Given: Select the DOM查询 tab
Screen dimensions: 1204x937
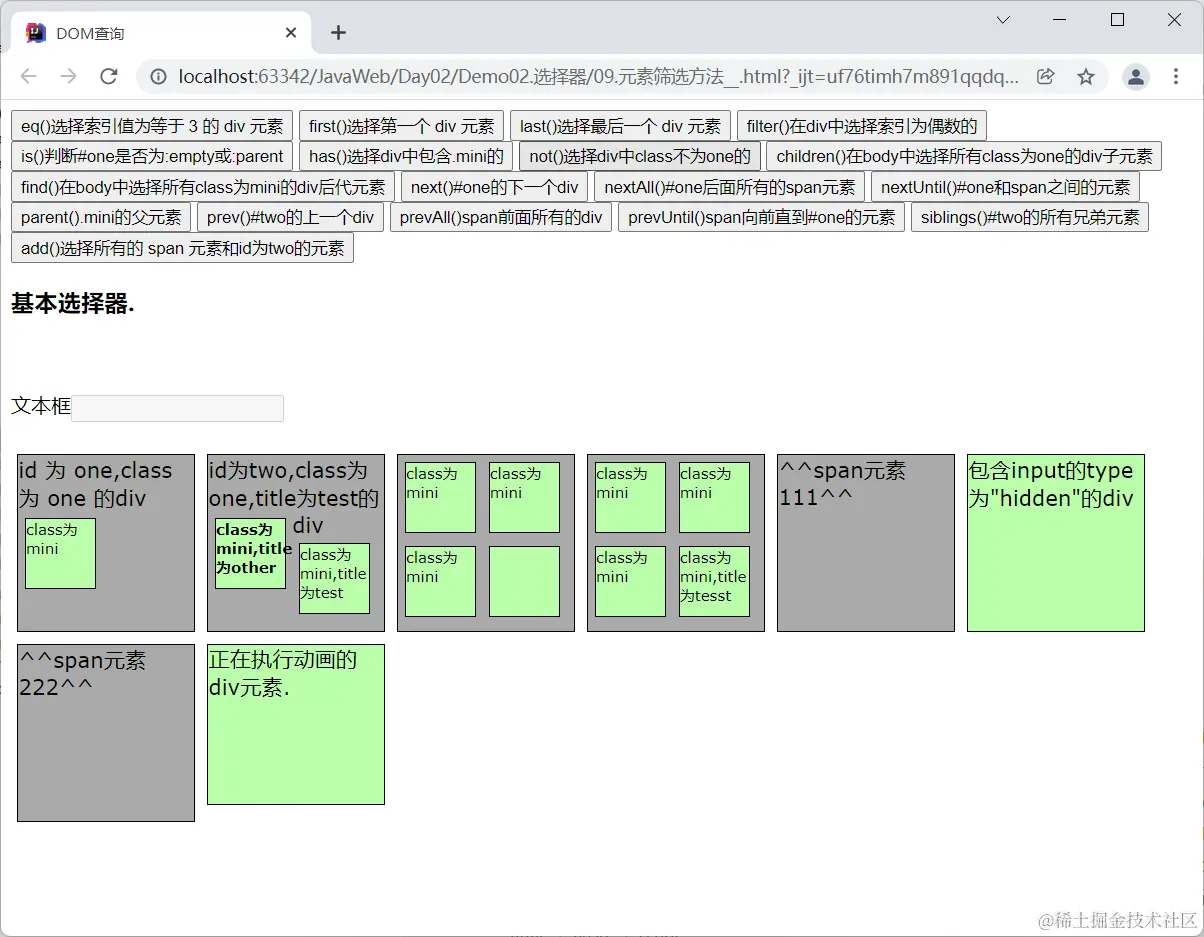Looking at the screenshot, I should pyautogui.click(x=160, y=33).
